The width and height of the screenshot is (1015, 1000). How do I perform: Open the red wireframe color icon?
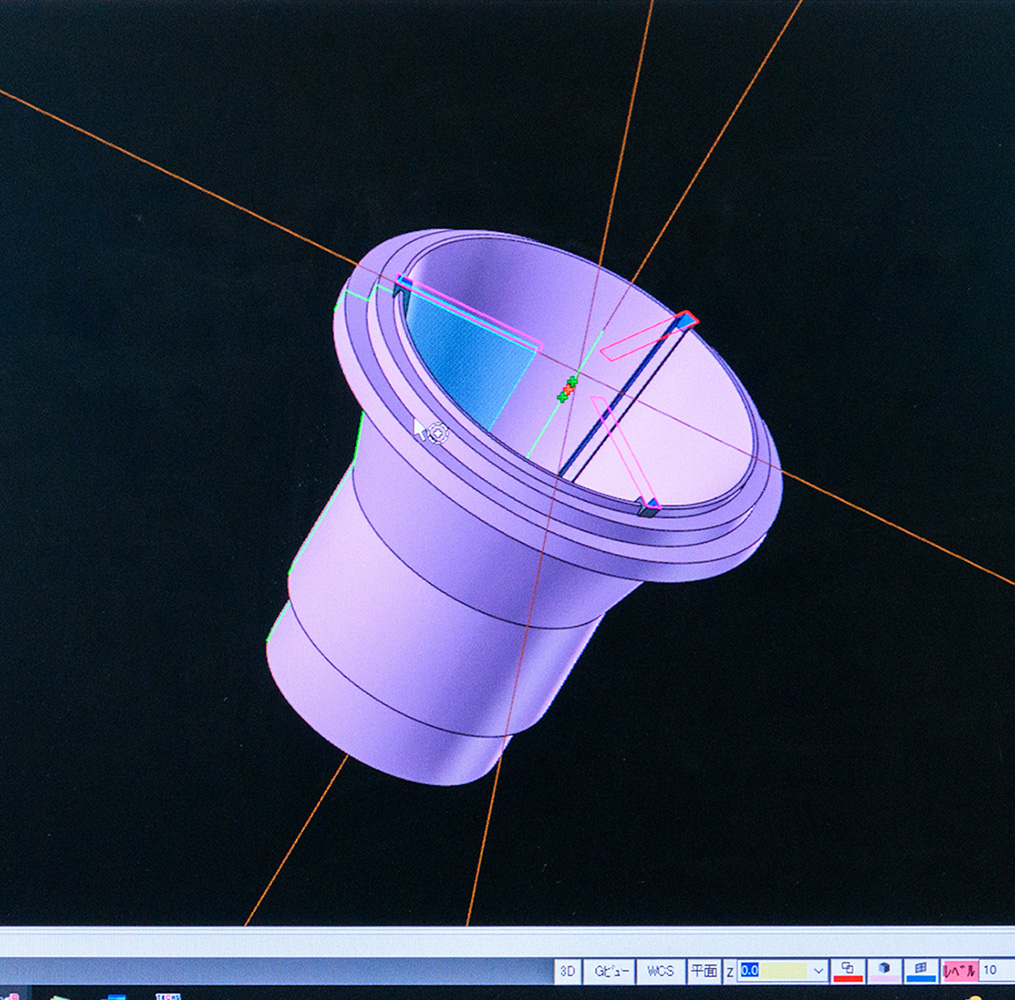847,971
